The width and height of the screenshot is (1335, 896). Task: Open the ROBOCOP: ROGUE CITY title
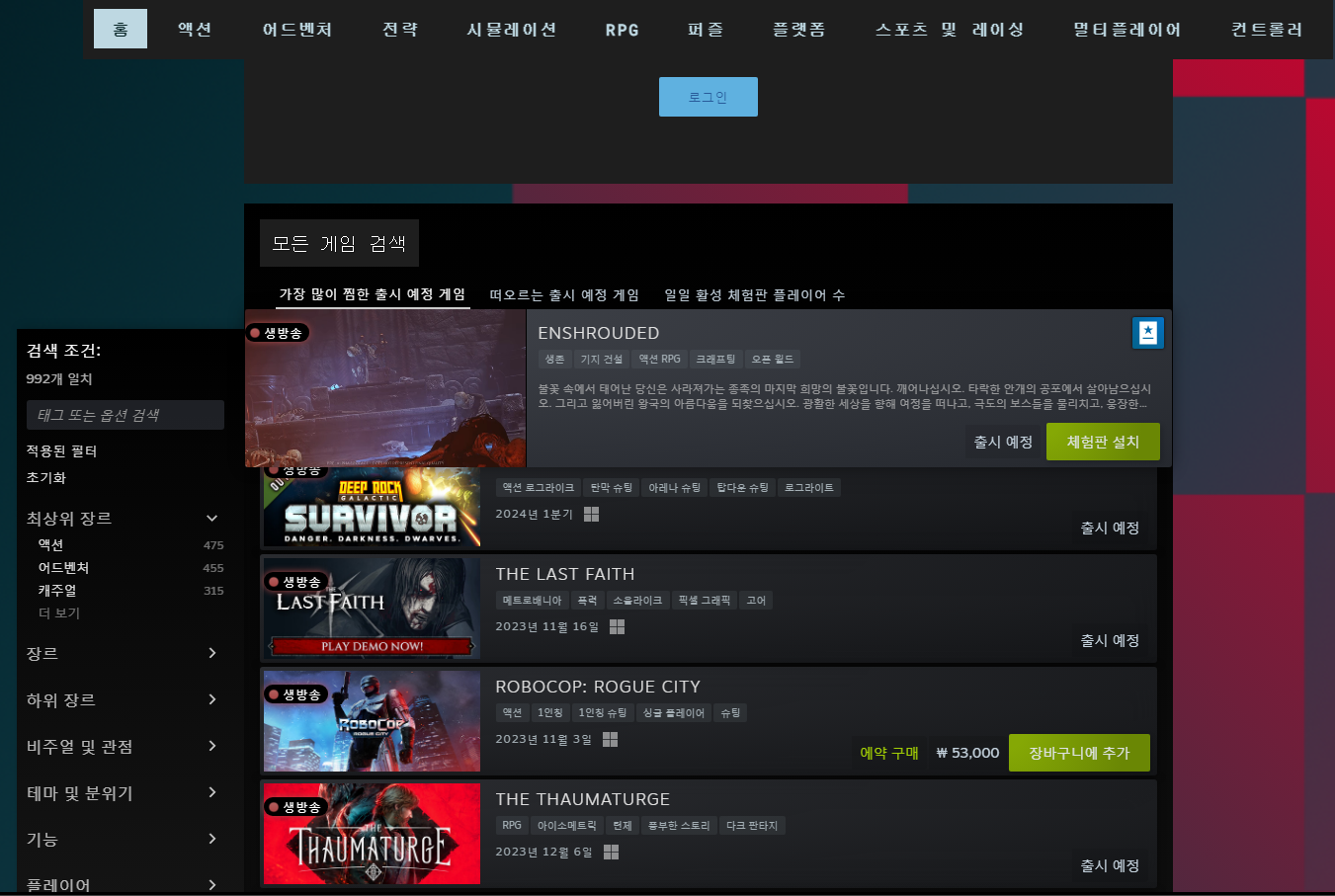(x=598, y=687)
